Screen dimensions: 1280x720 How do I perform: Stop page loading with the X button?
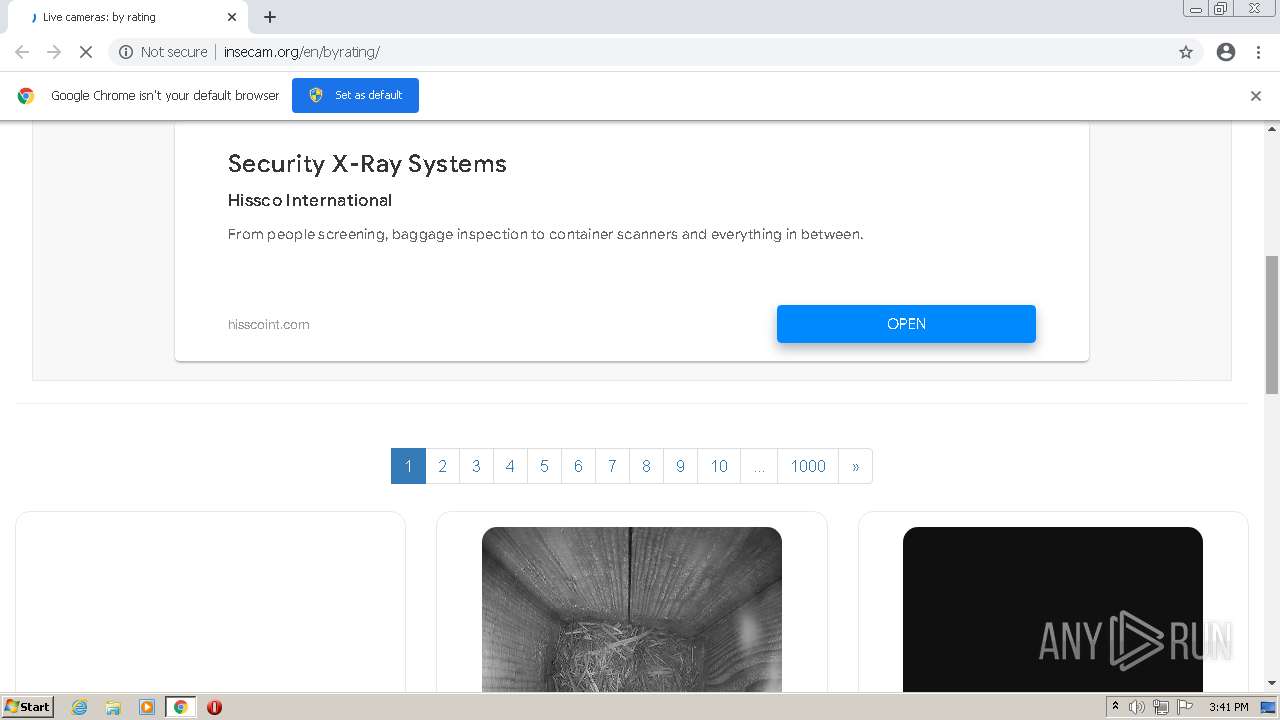click(86, 52)
